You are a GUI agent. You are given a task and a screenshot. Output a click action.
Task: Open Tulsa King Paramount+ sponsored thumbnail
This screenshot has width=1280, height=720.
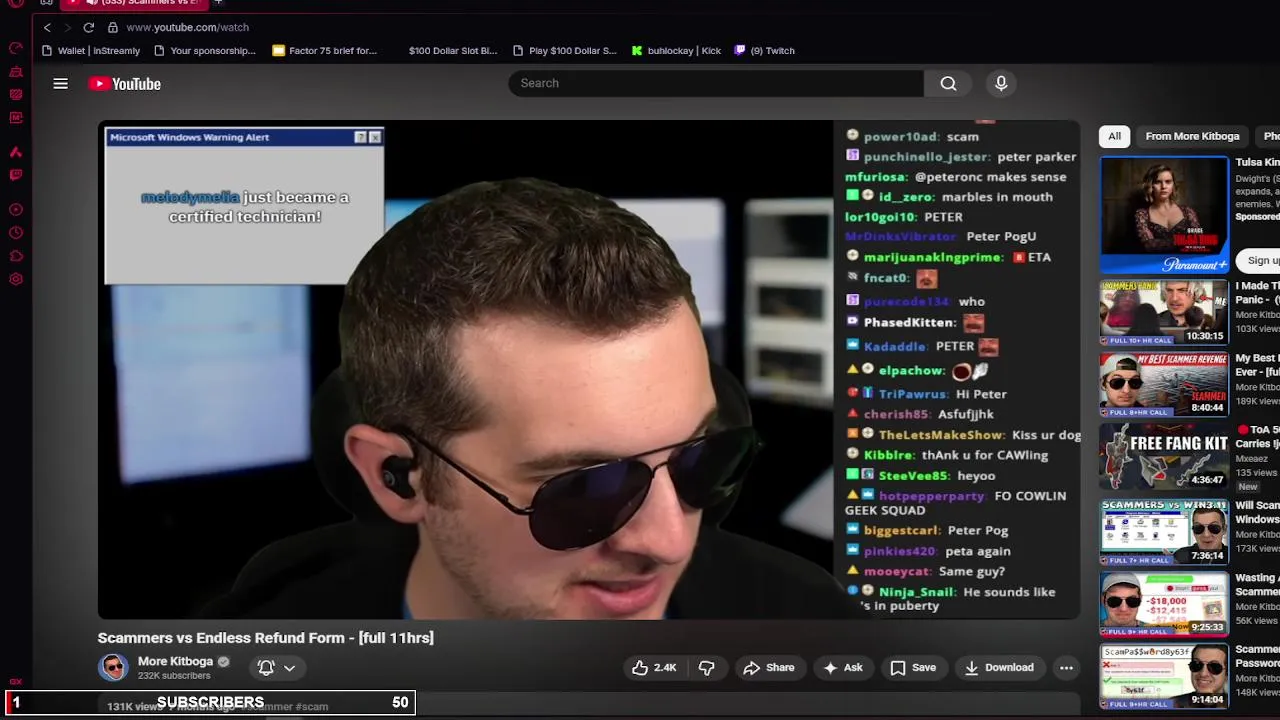click(1164, 215)
